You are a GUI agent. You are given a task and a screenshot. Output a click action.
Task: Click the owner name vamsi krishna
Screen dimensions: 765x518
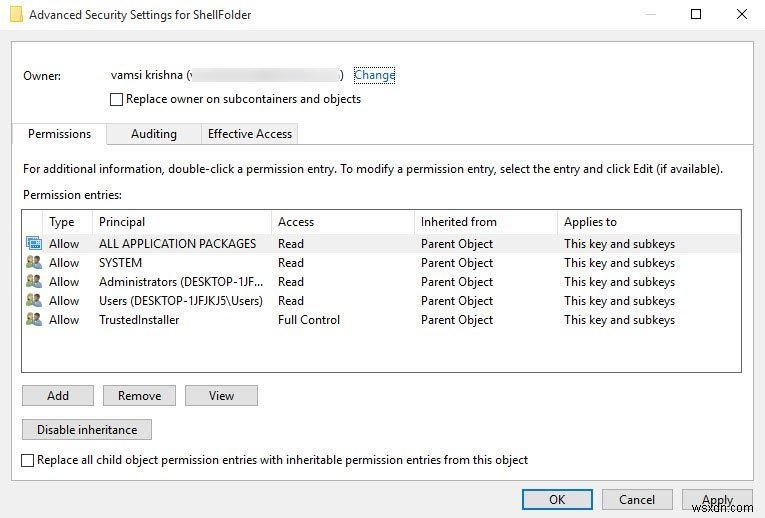click(x=146, y=75)
